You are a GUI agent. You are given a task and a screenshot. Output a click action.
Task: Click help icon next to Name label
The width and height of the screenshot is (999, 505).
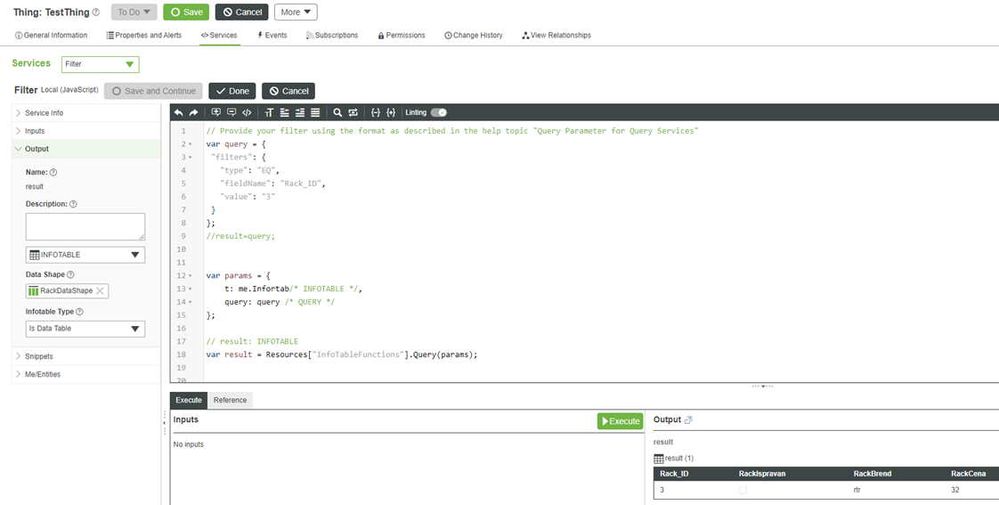(54, 172)
